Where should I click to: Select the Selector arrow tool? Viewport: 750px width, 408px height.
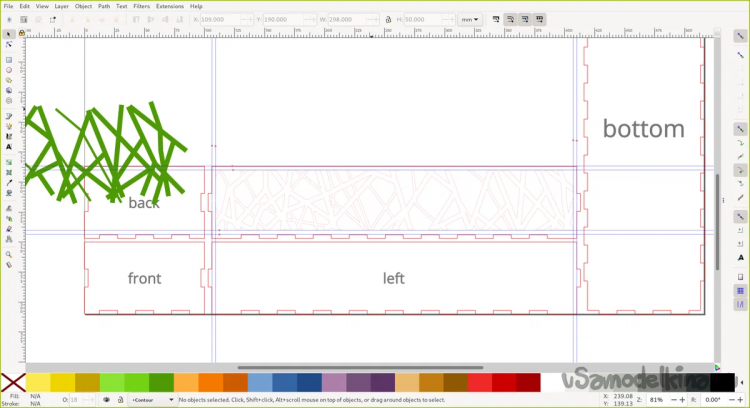coord(8,35)
